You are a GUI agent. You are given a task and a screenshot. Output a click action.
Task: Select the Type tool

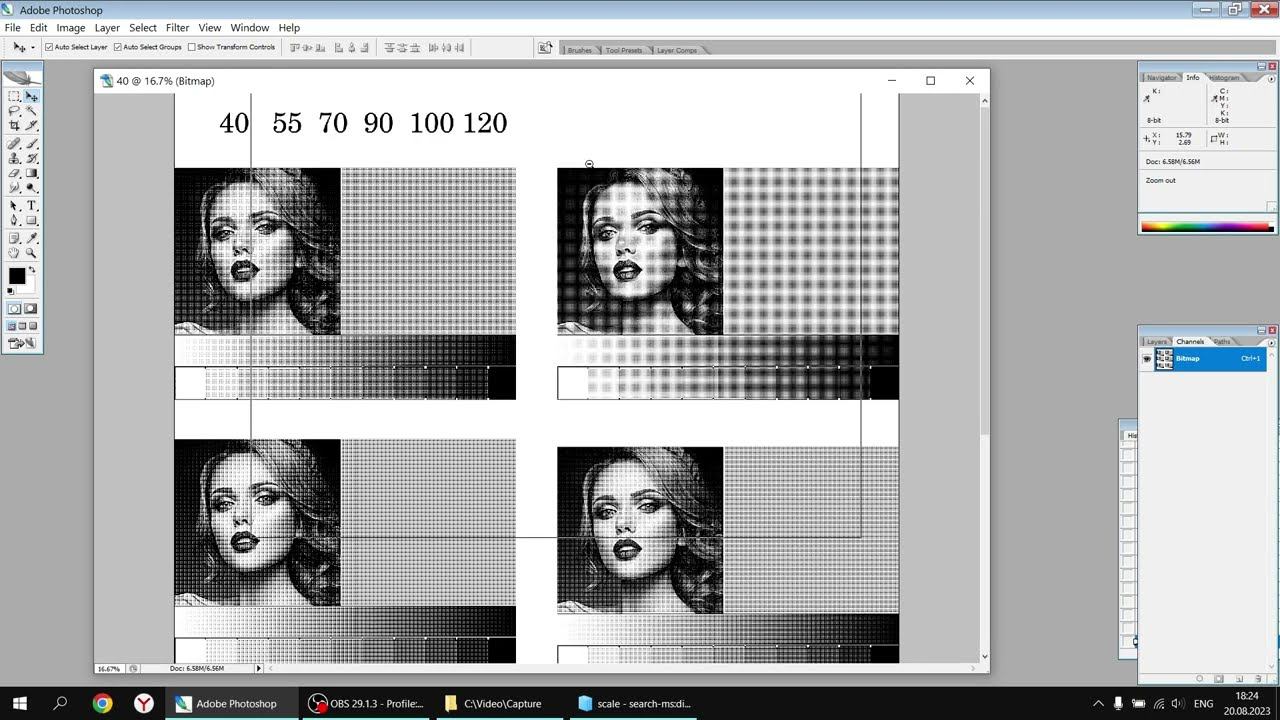pos(31,205)
